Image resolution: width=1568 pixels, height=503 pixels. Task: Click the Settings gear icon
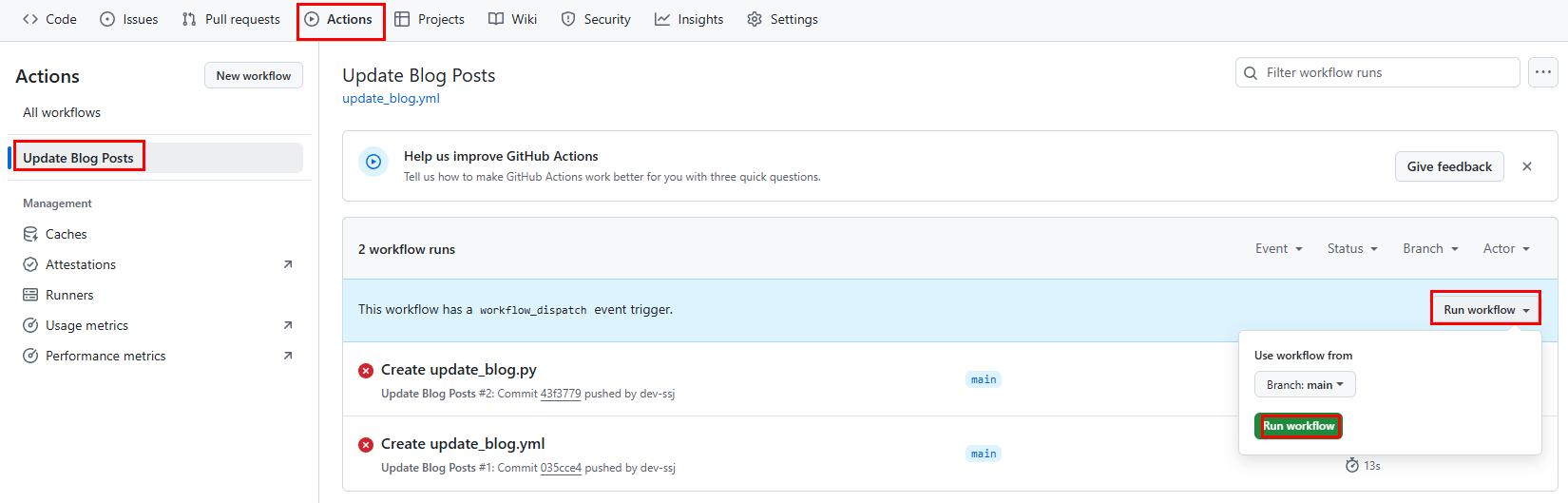[755, 19]
